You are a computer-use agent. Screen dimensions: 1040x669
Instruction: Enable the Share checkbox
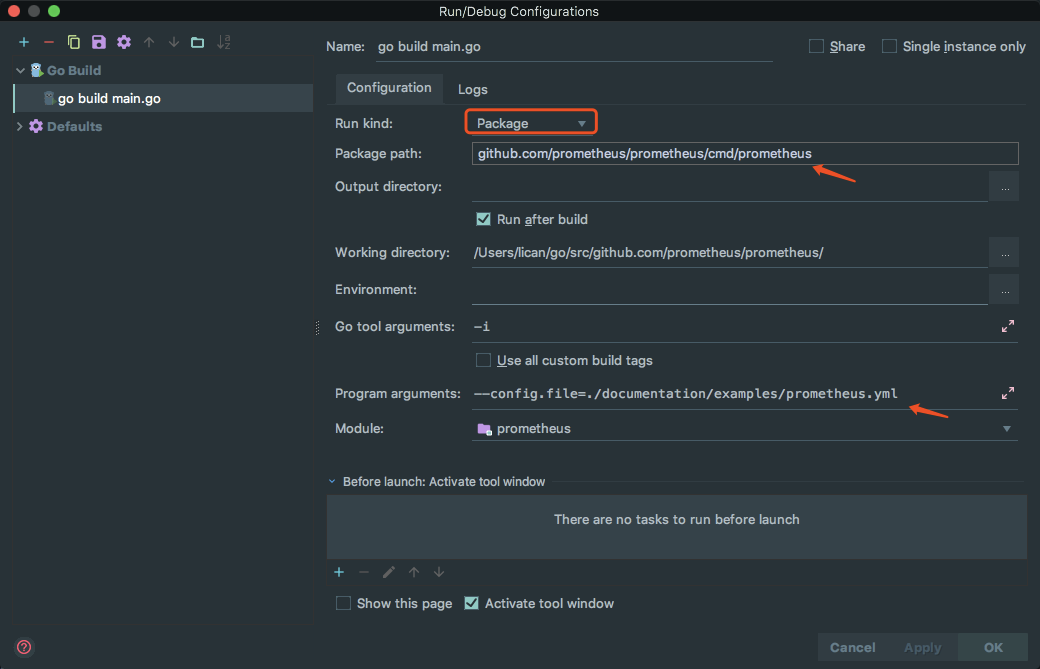816,46
